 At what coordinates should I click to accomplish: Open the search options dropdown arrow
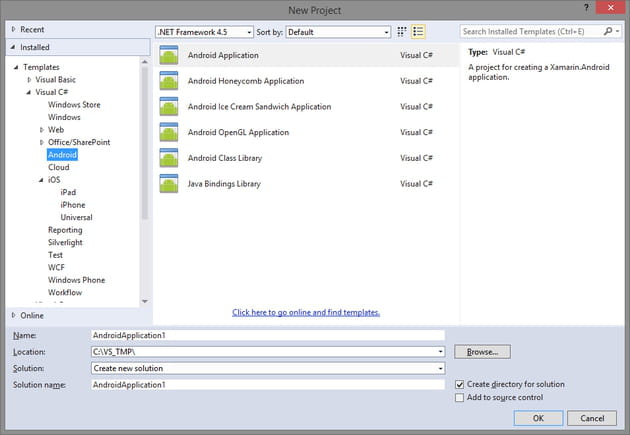coord(618,31)
